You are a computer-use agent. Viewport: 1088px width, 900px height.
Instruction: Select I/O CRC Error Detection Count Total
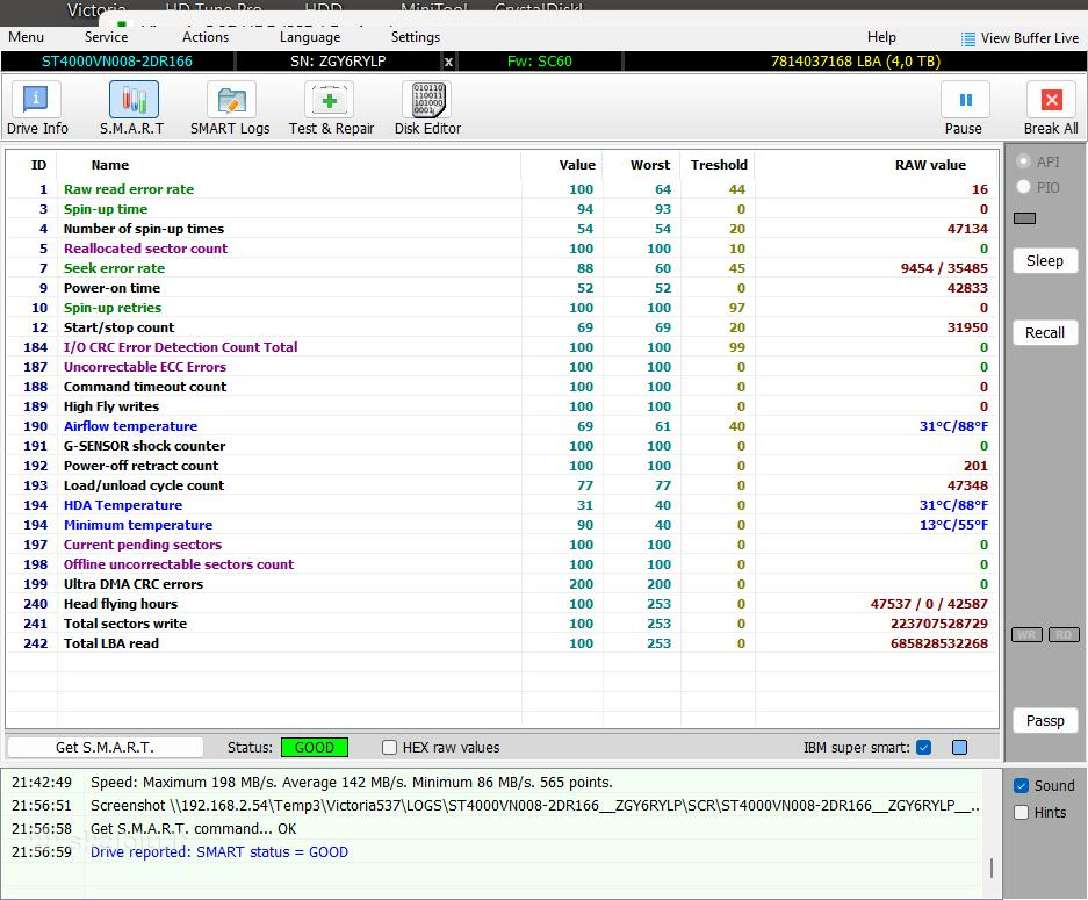point(502,348)
